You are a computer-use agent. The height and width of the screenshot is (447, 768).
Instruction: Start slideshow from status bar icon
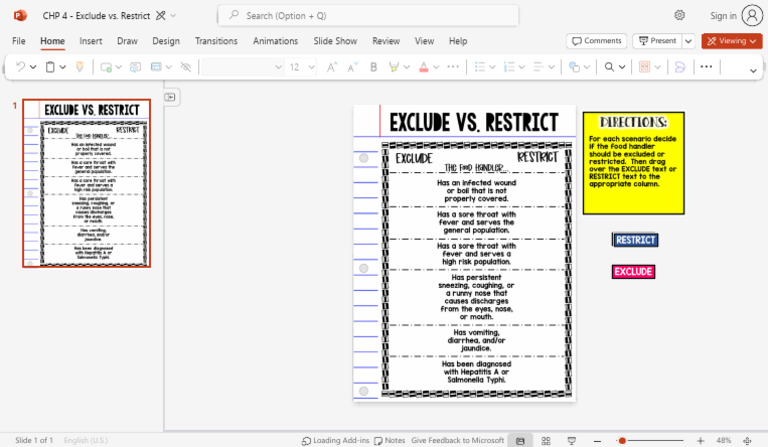click(x=571, y=441)
